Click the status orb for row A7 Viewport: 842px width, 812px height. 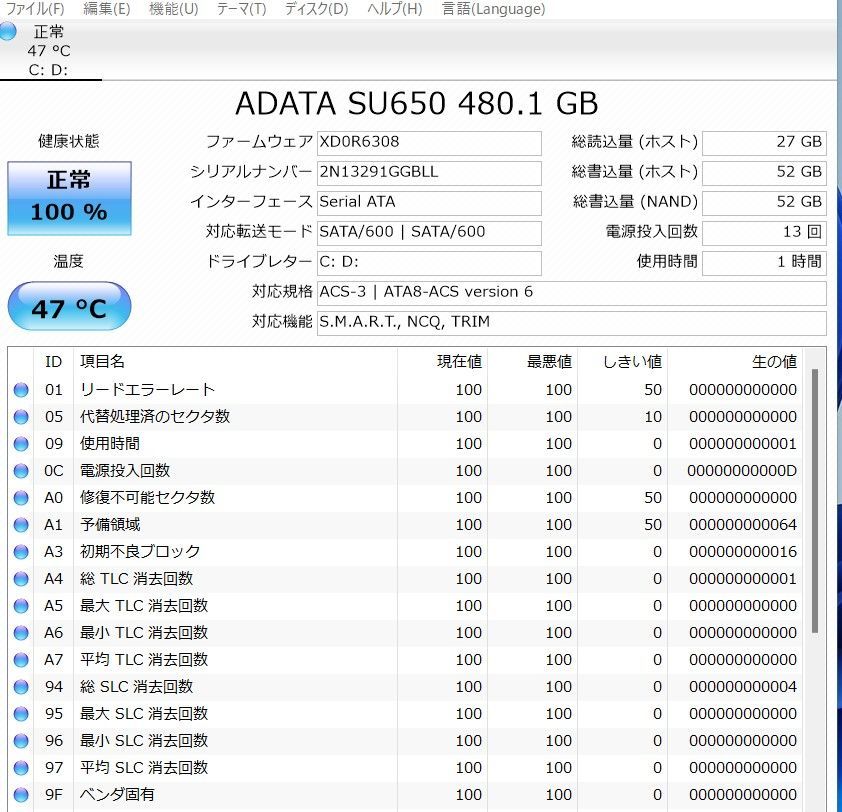click(x=21, y=659)
